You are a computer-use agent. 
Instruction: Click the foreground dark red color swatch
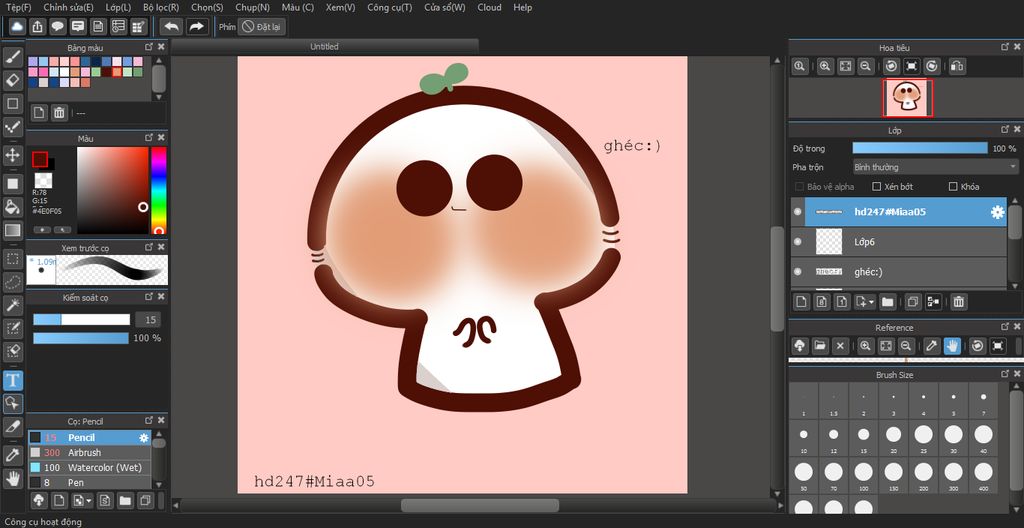click(40, 159)
